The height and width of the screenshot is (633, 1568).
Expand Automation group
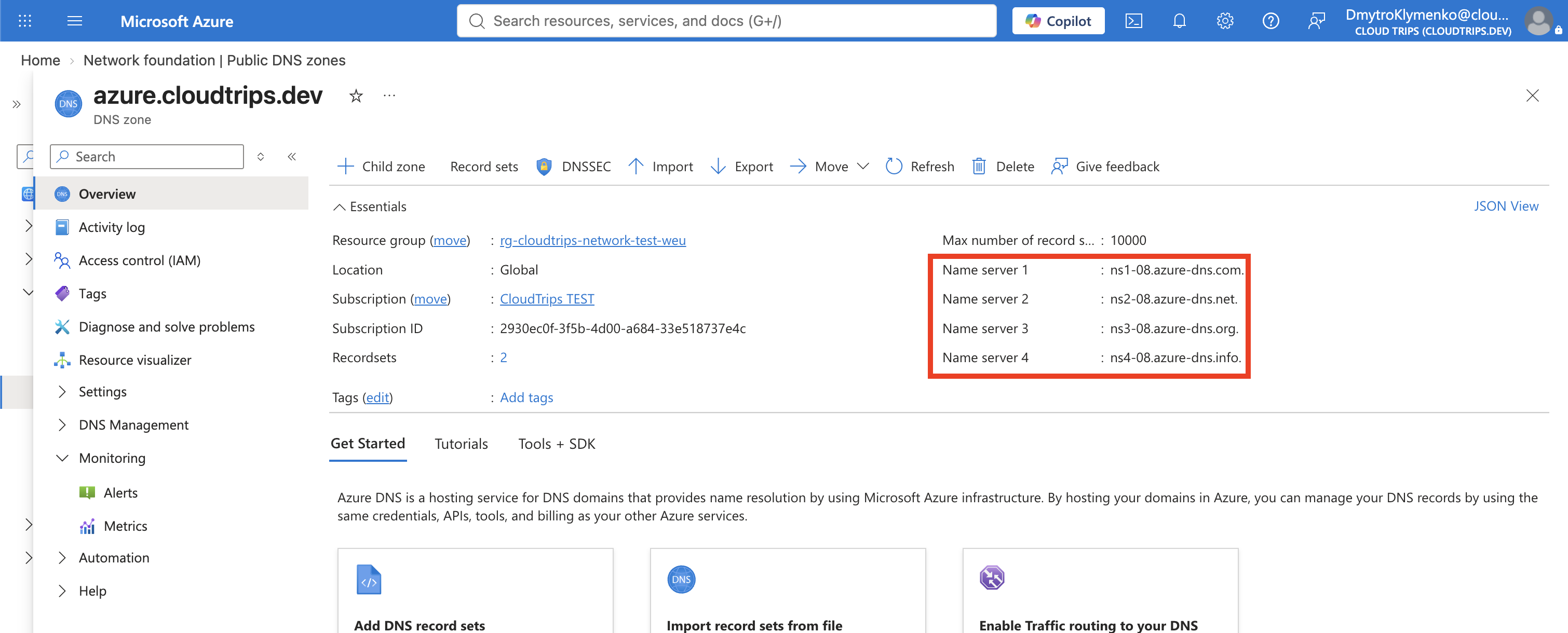click(114, 558)
